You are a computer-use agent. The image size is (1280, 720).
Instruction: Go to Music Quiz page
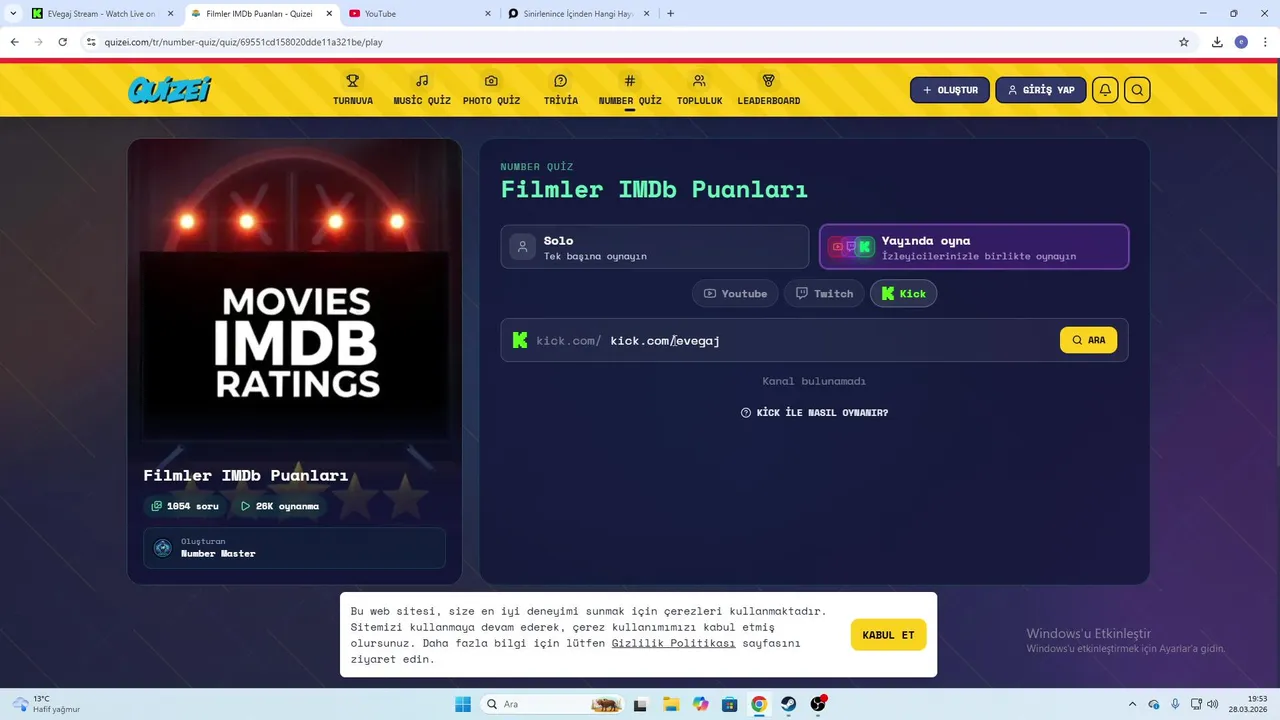tap(422, 89)
